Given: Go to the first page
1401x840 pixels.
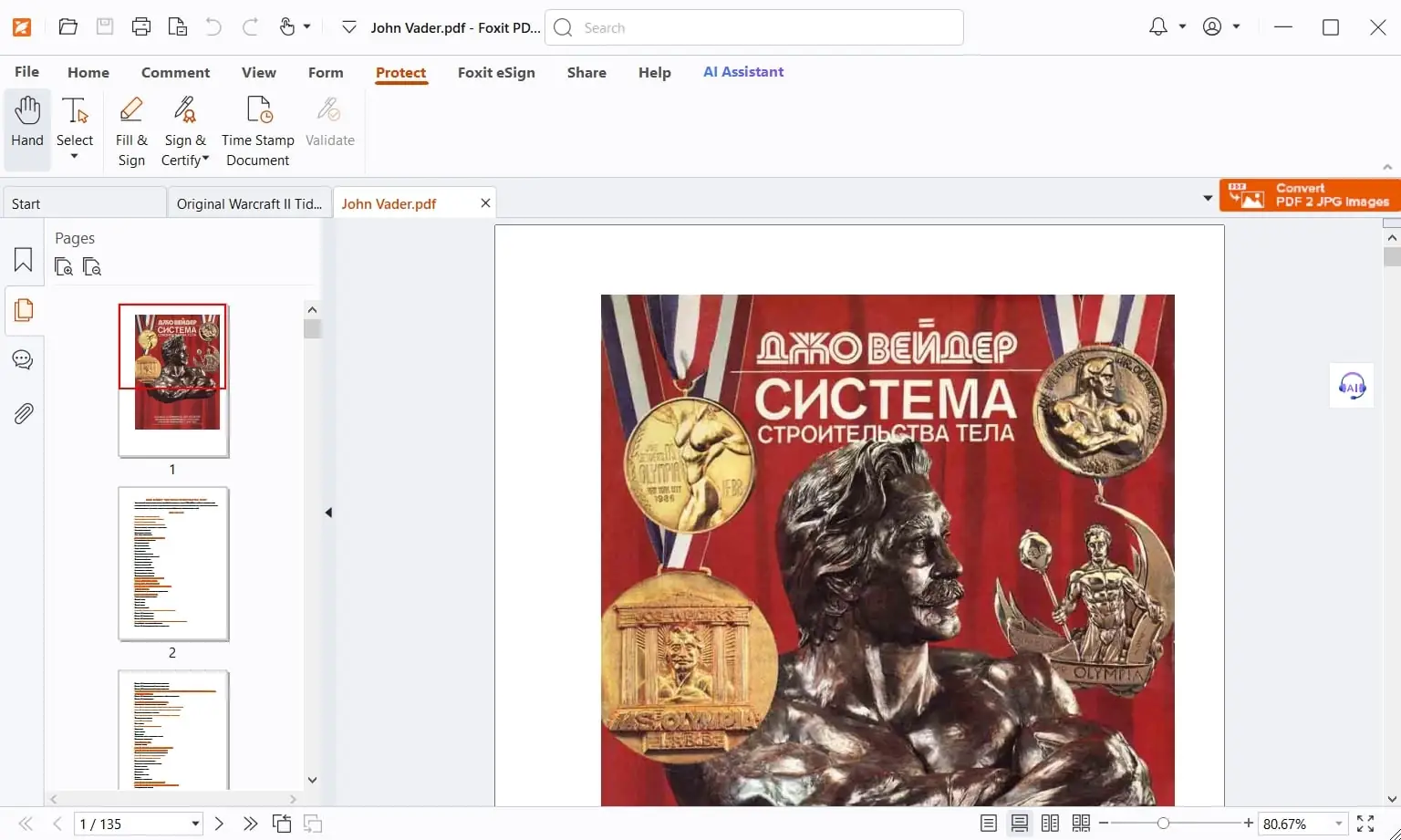Looking at the screenshot, I should (26, 824).
